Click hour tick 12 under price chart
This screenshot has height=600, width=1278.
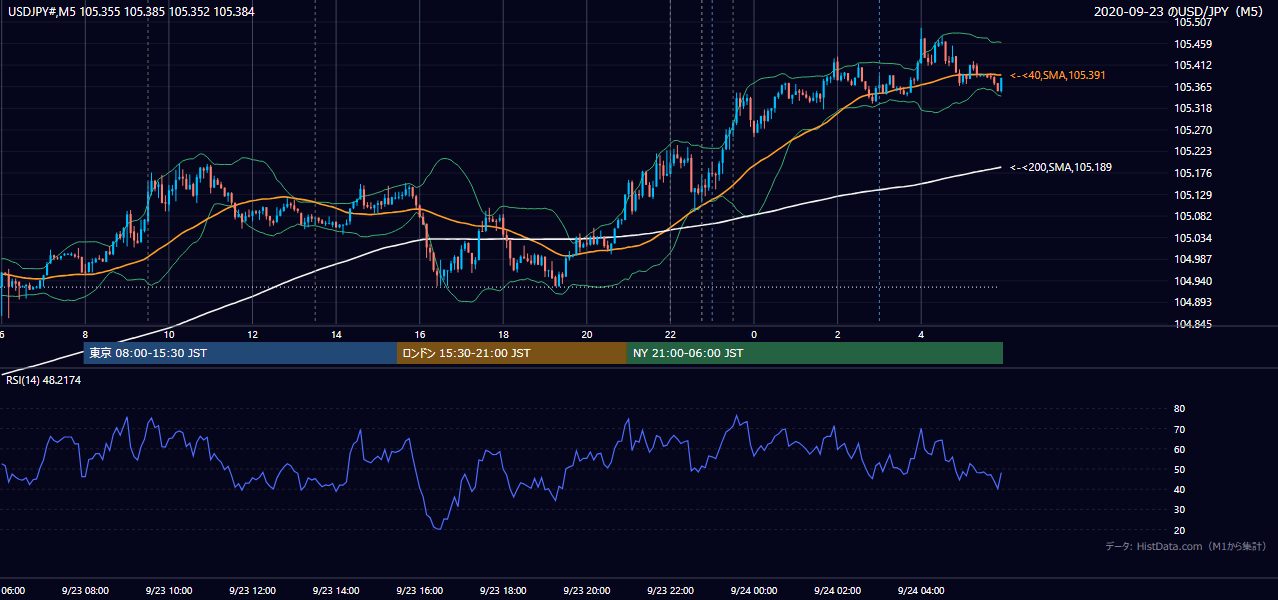click(x=252, y=335)
